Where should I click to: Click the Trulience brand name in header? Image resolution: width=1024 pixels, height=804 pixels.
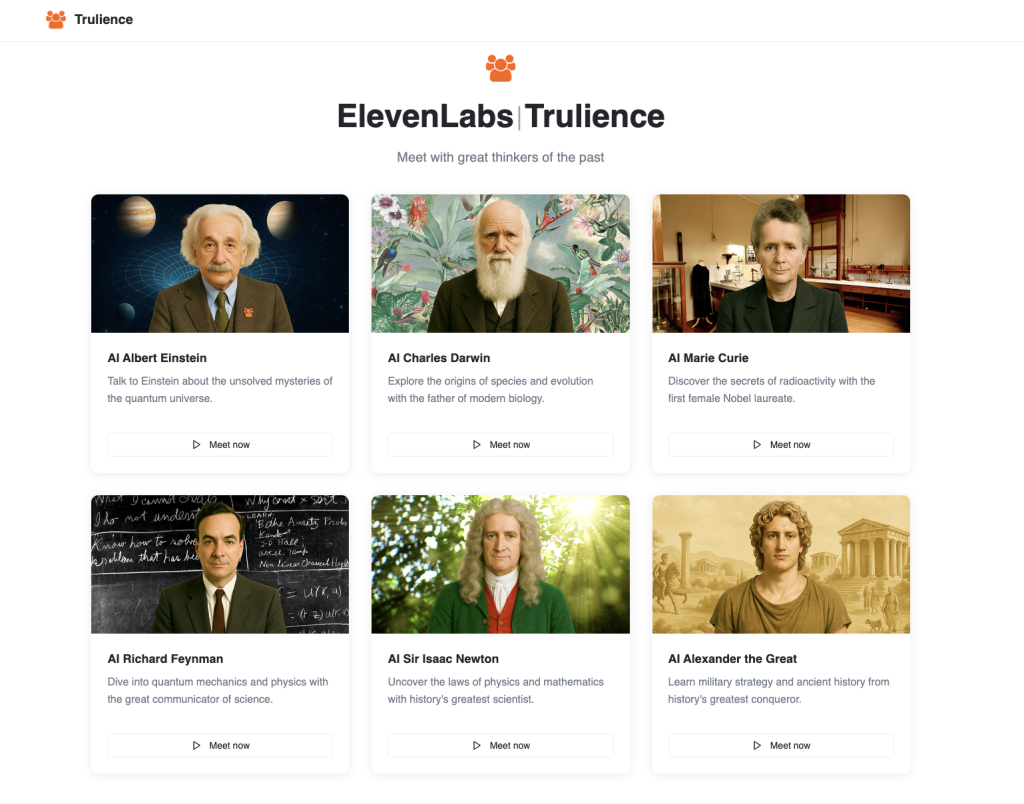103,19
